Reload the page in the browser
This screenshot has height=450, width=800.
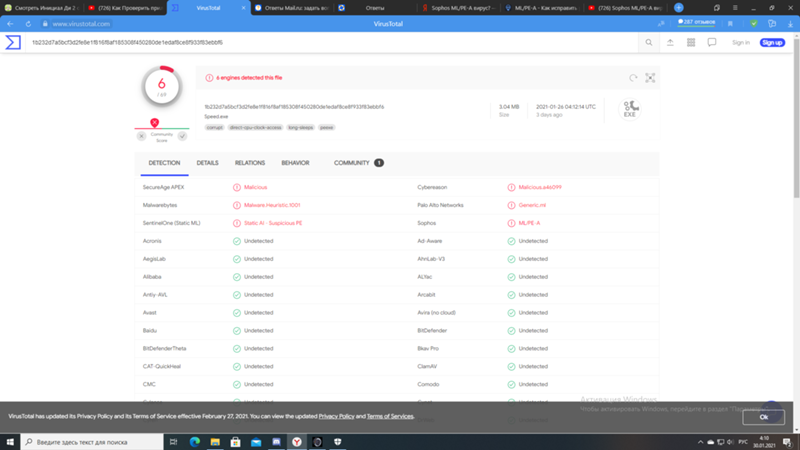point(28,24)
